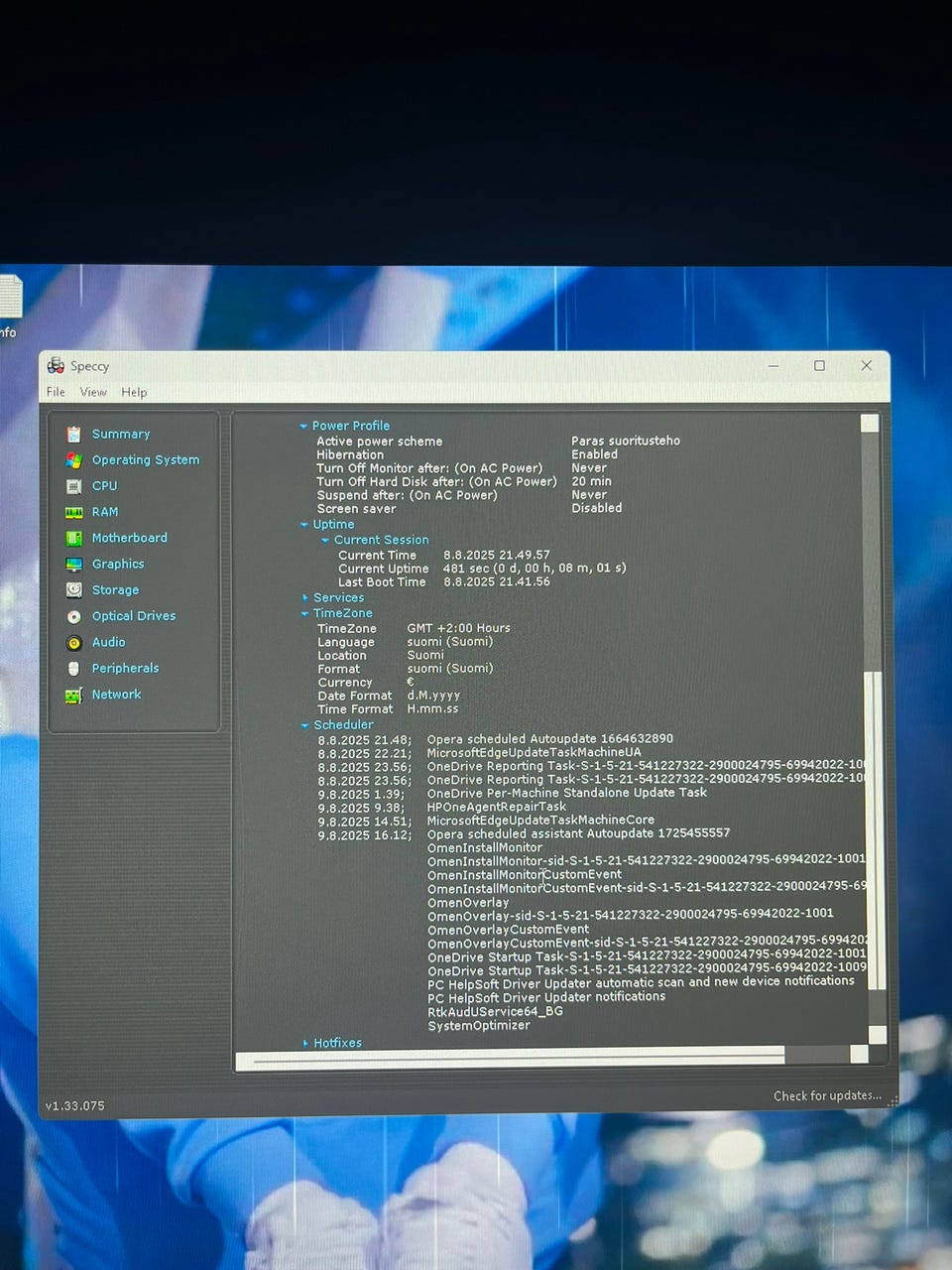
Task: Click the Date Format 'd.M.yyyy' value
Action: tap(433, 696)
